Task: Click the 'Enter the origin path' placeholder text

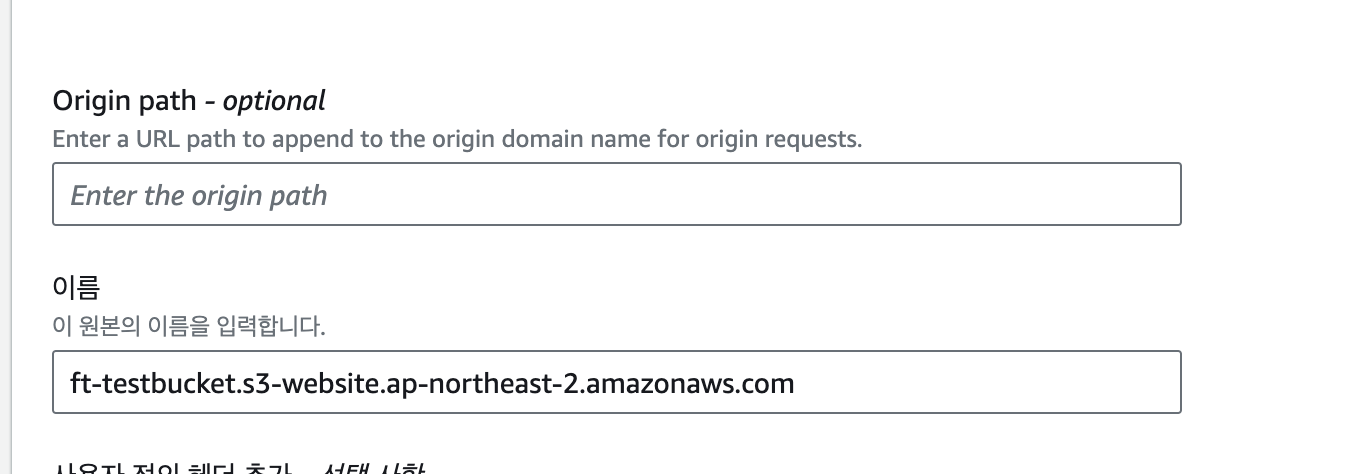Action: 199,195
